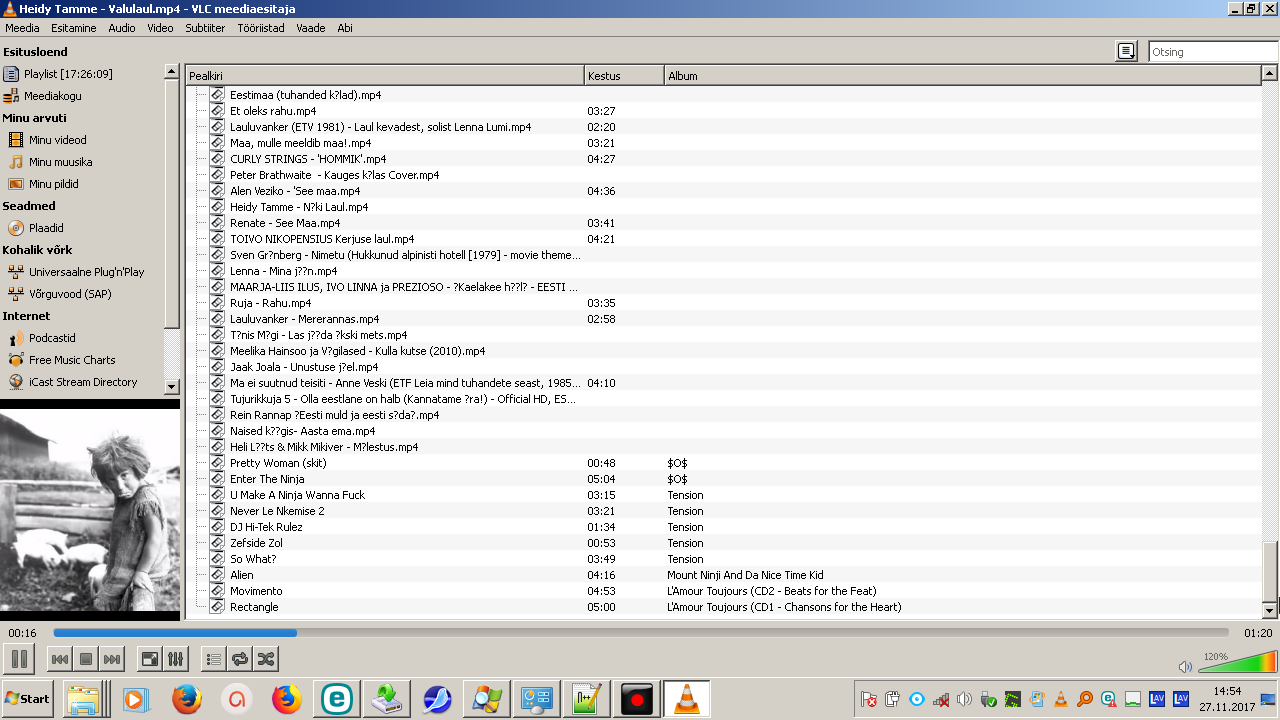Click the fullscreen video icon

[149, 659]
